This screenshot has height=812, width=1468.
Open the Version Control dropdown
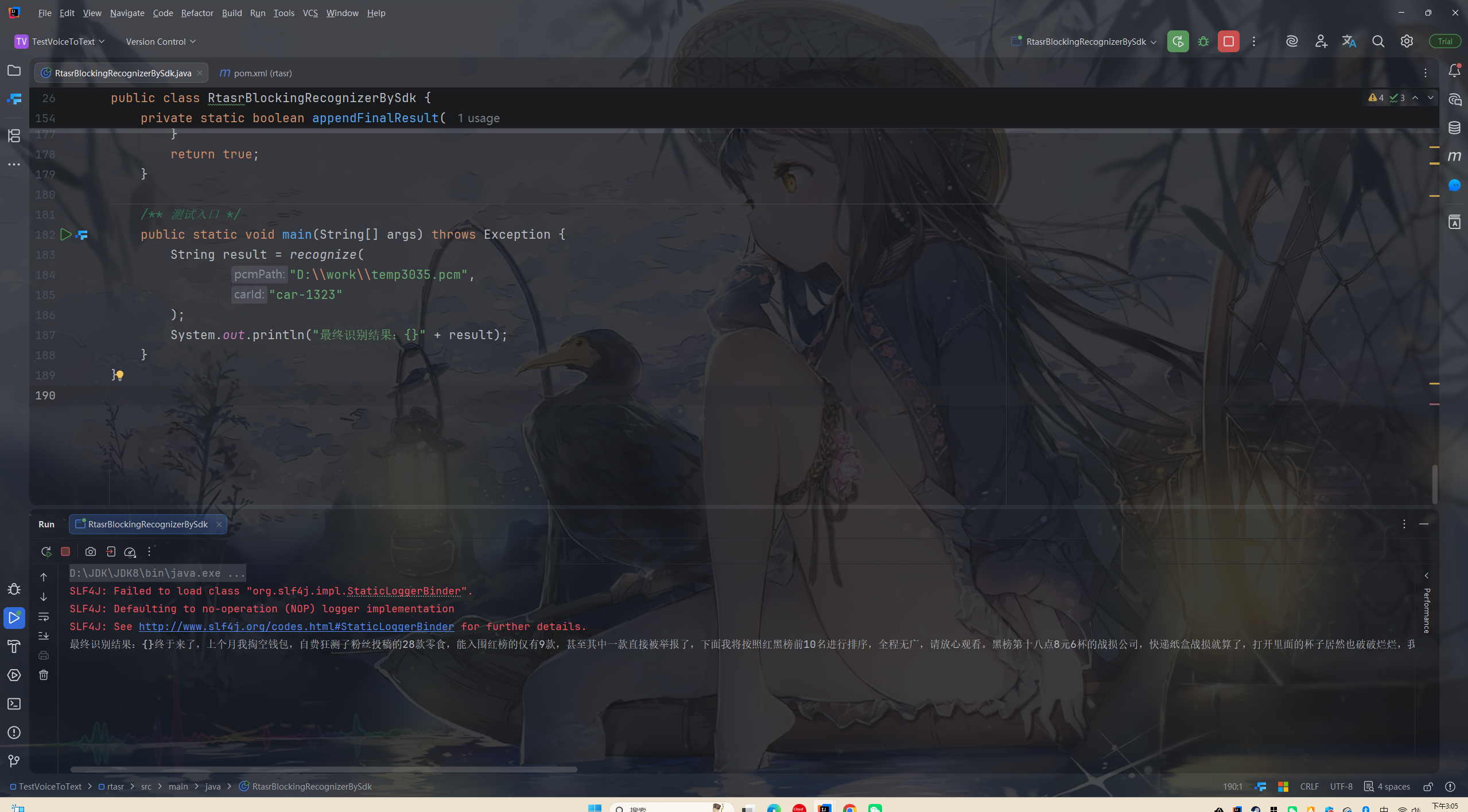point(161,41)
